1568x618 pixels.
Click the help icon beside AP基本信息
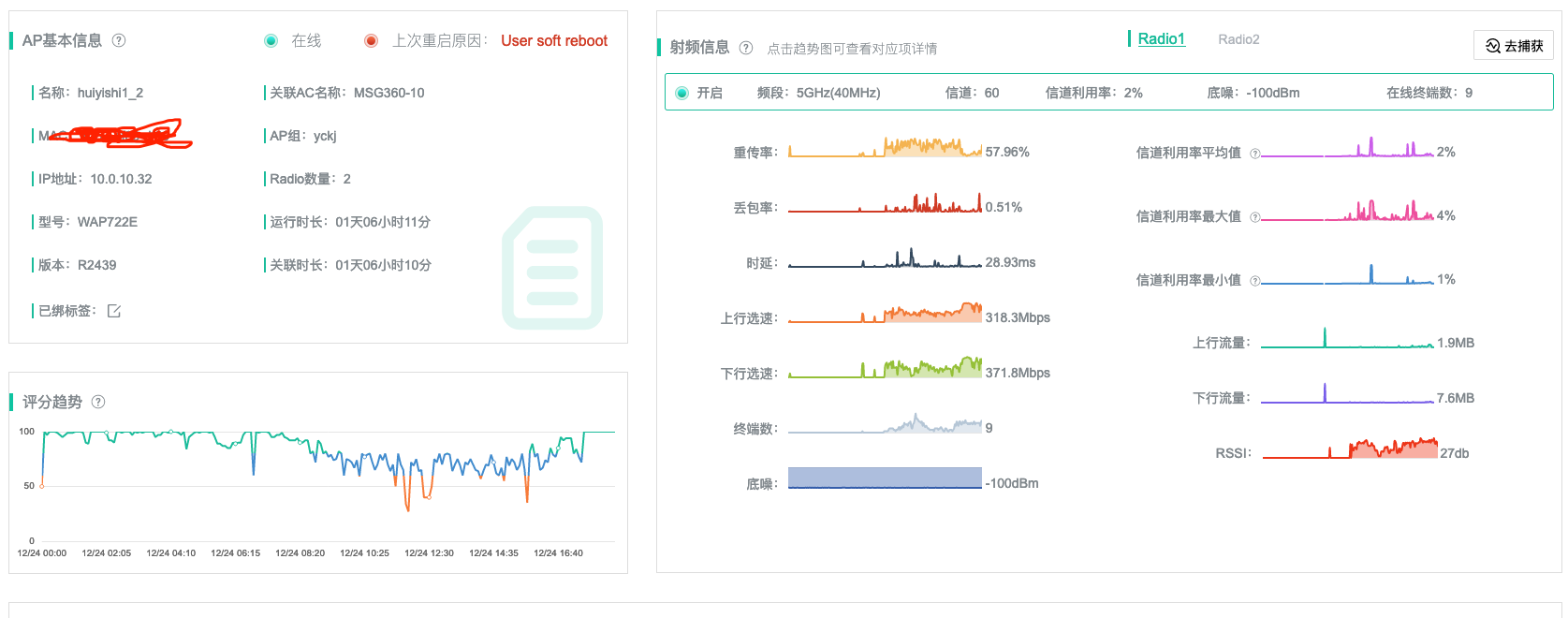pos(119,40)
